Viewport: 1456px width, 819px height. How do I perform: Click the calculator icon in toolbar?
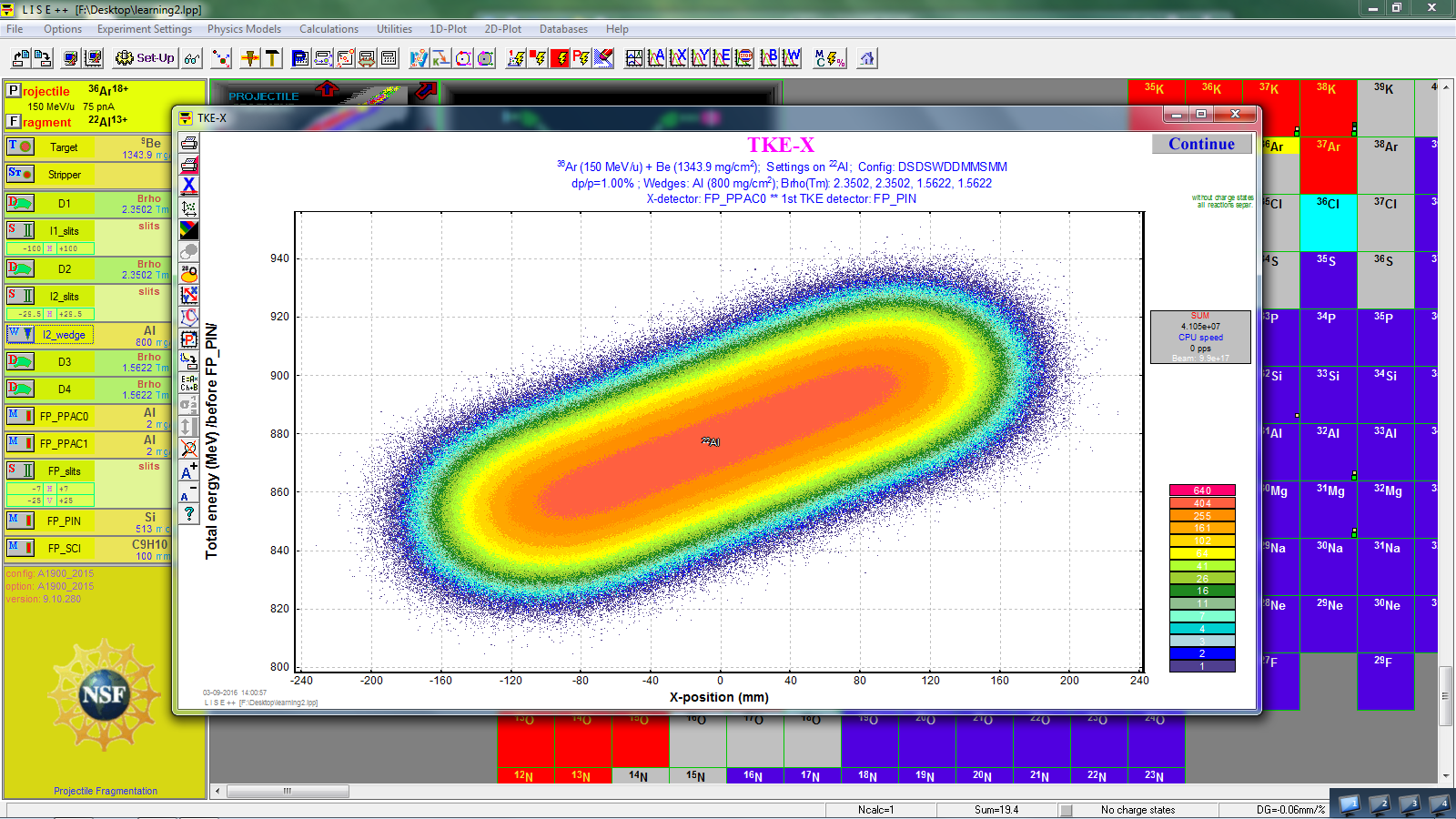click(x=389, y=58)
